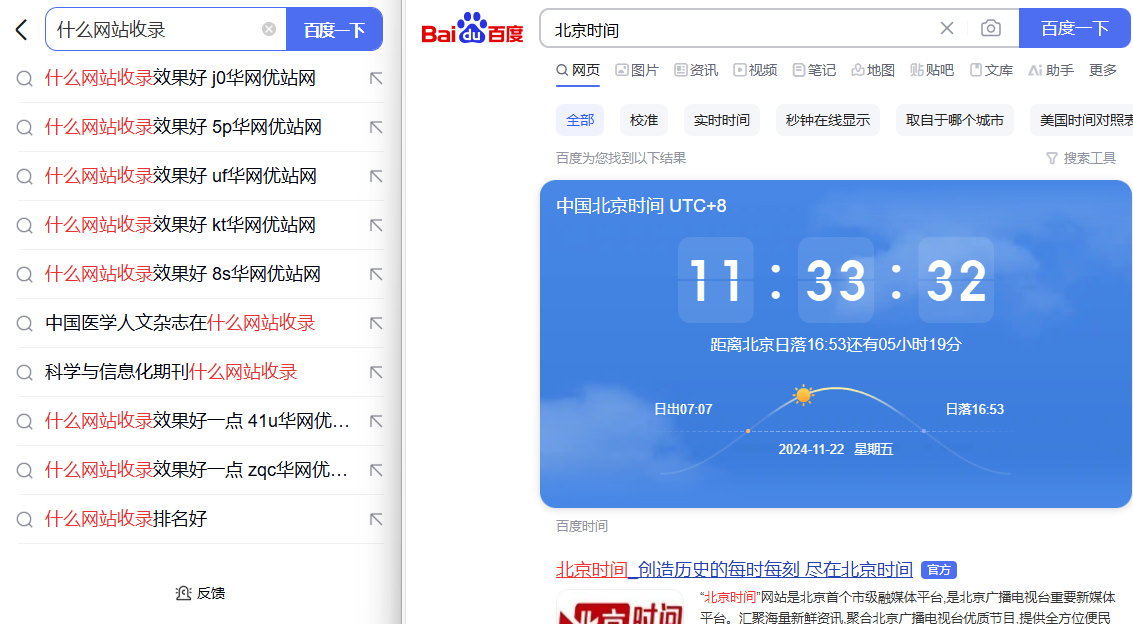Fill in arrow for 中国医学人文杂志 suggestion

pos(376,323)
